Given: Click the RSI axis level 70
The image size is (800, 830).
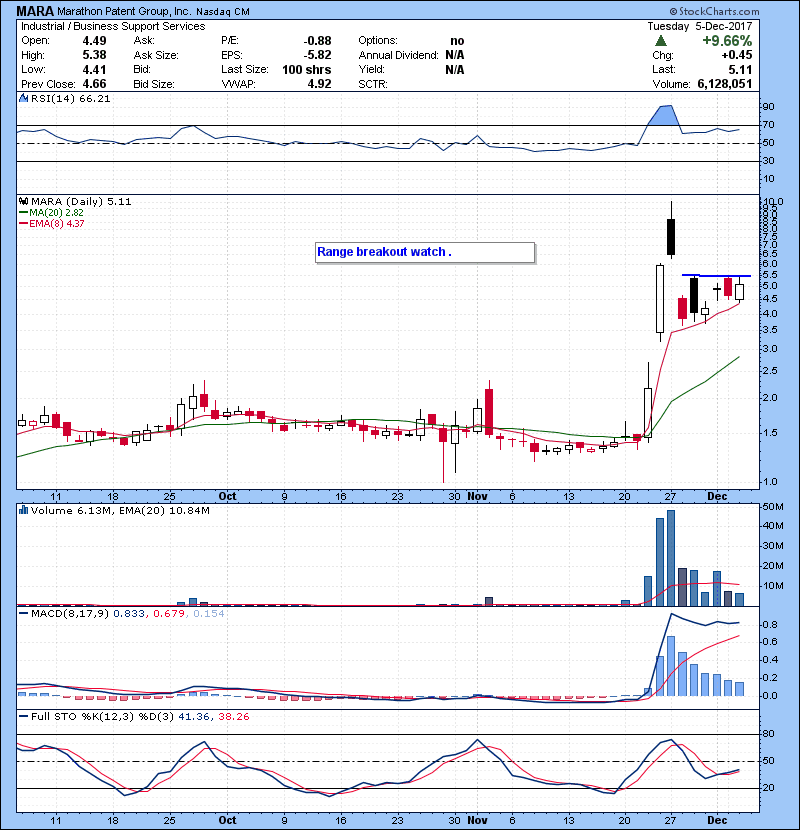Looking at the screenshot, I should [768, 125].
